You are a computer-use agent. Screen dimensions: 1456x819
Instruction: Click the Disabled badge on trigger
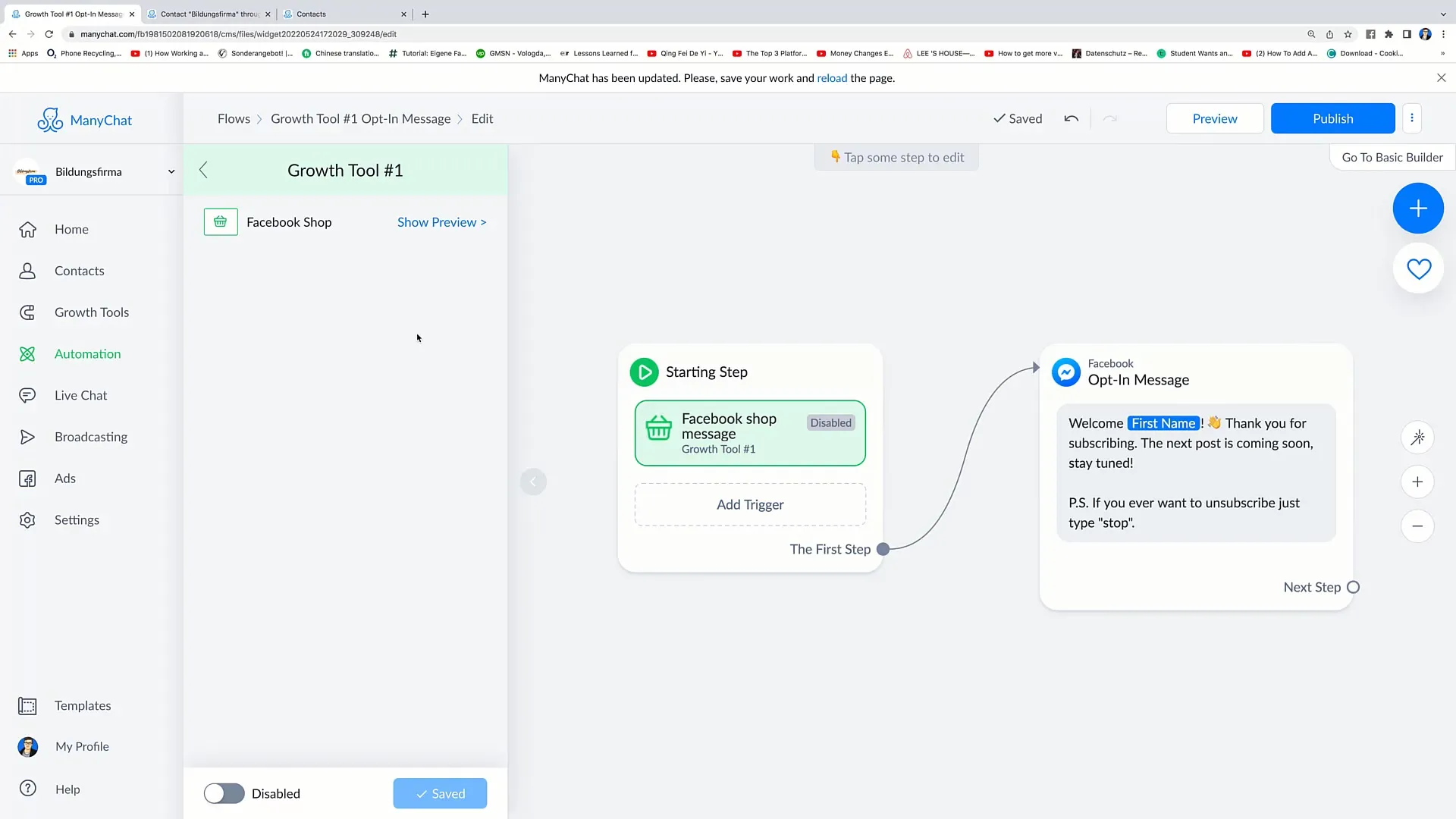(x=830, y=423)
